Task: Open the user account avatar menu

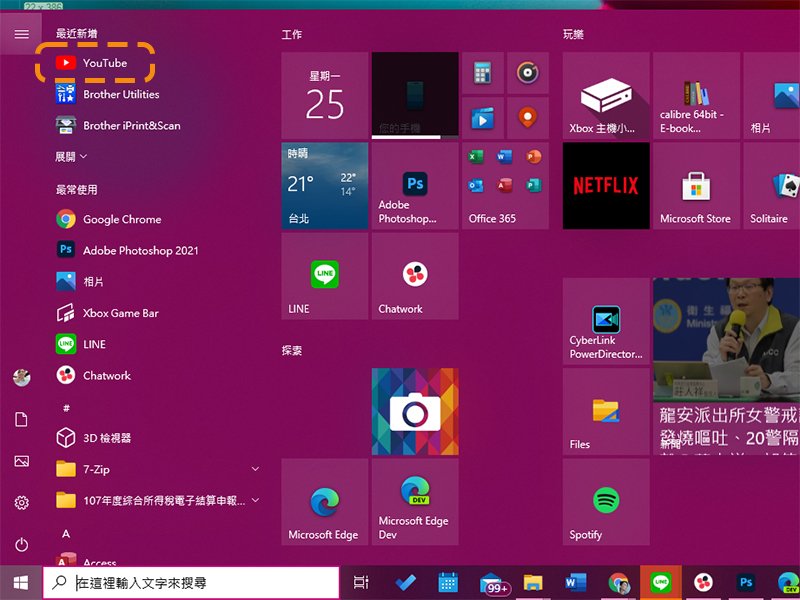Action: tap(21, 378)
